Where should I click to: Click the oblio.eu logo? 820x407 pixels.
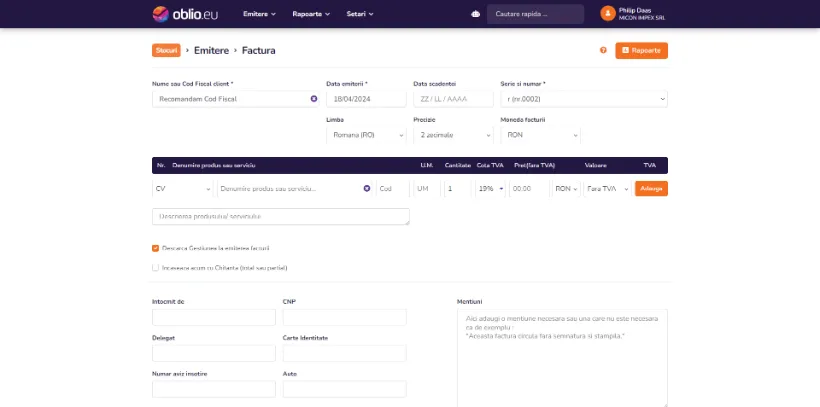pos(185,14)
